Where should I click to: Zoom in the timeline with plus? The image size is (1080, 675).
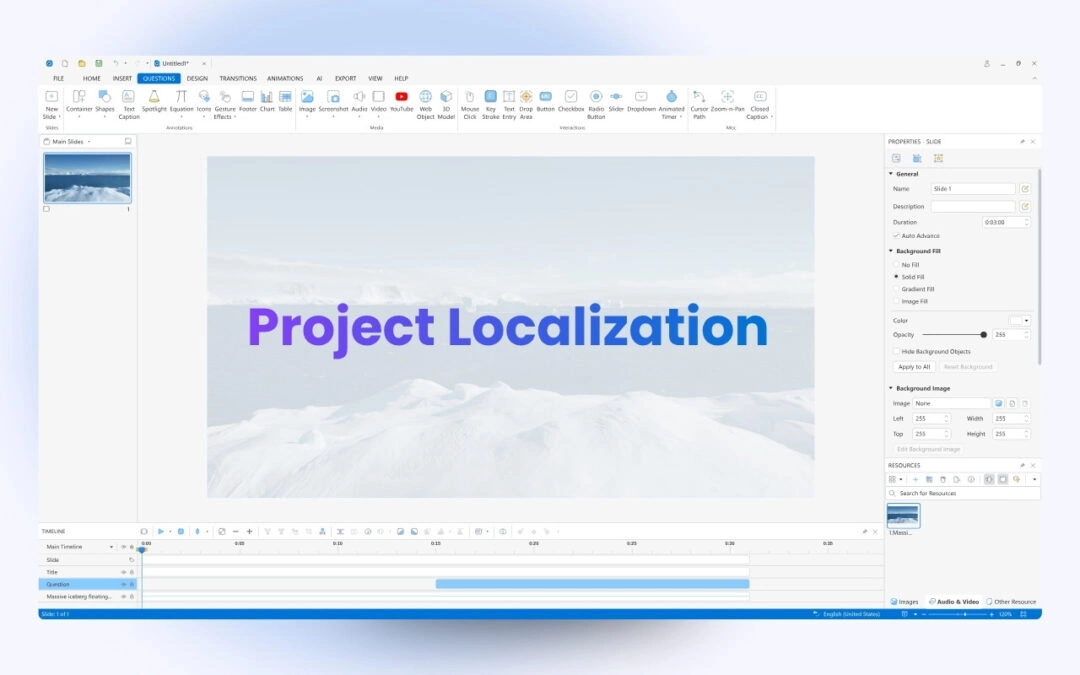click(249, 532)
